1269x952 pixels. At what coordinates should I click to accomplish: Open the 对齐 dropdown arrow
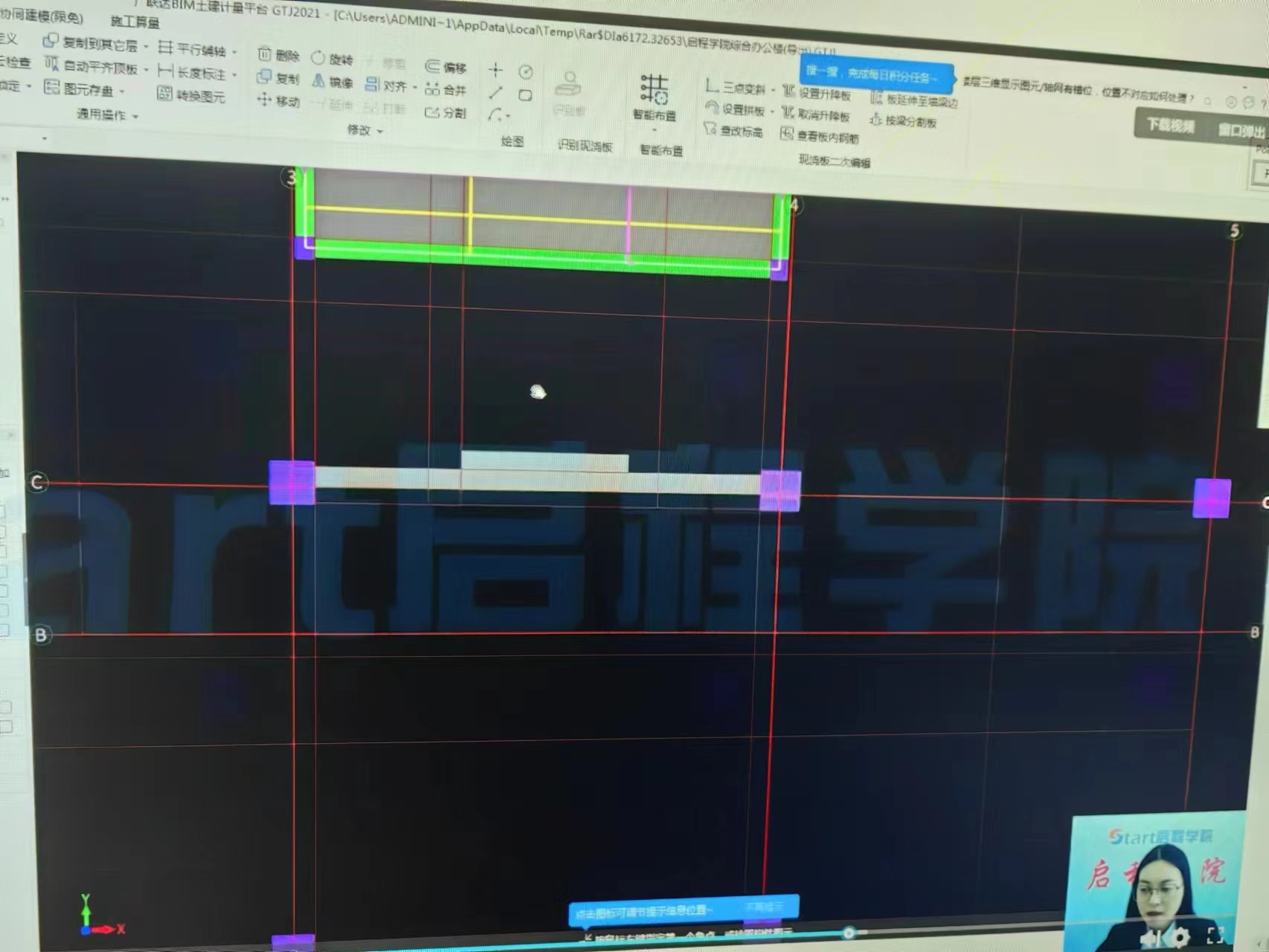coord(414,88)
